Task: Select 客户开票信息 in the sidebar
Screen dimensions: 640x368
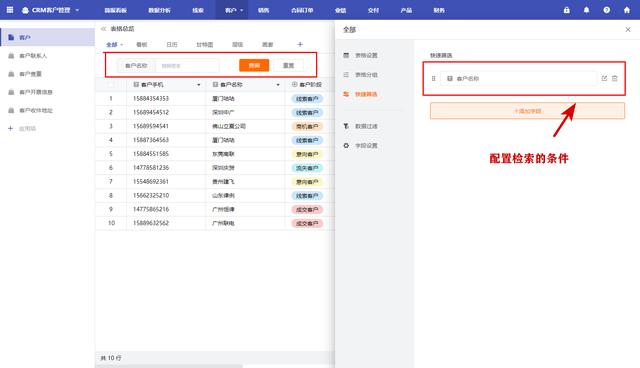Action: pos(36,92)
